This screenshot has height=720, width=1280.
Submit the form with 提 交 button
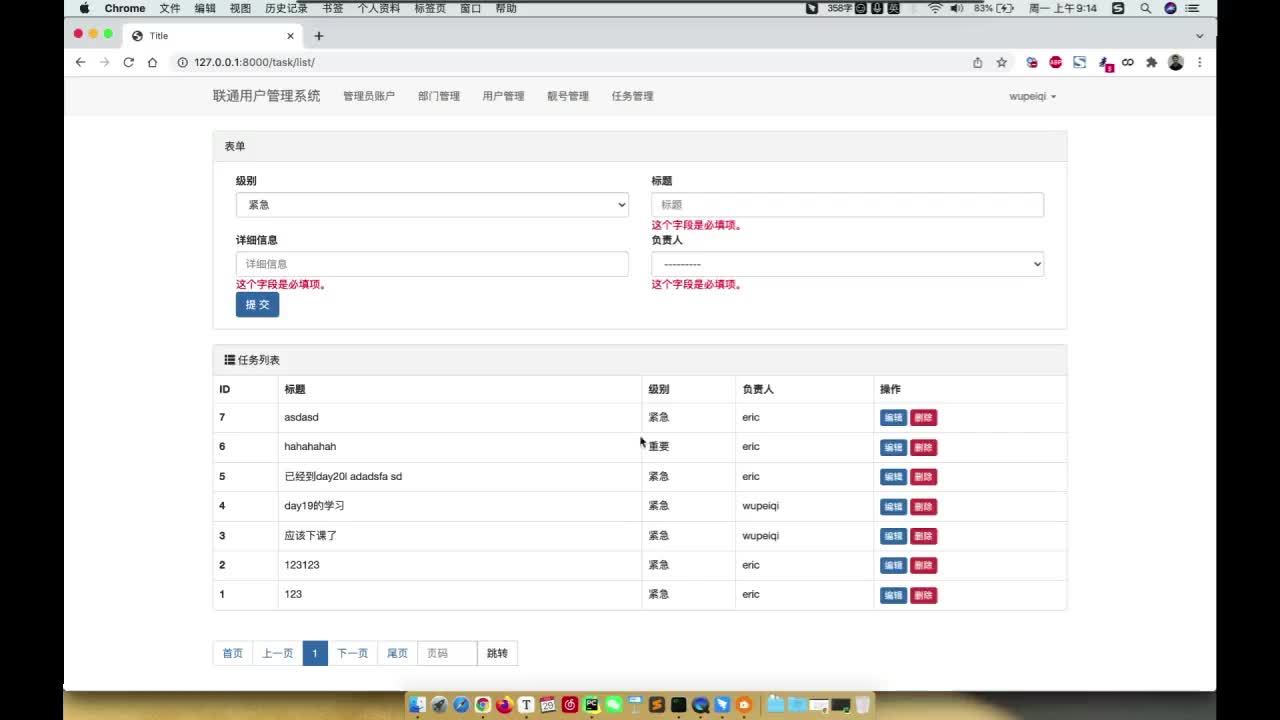pos(257,305)
